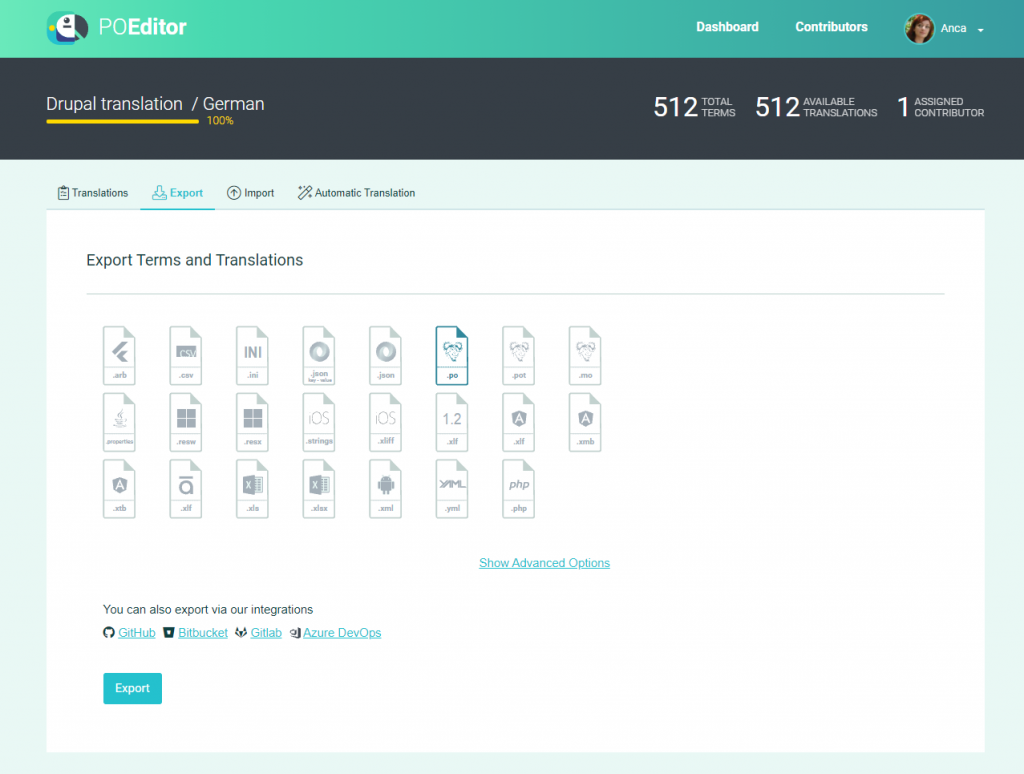Viewport: 1024px width, 774px height.
Task: Pick the YAML .yml format icon
Action: [452, 489]
